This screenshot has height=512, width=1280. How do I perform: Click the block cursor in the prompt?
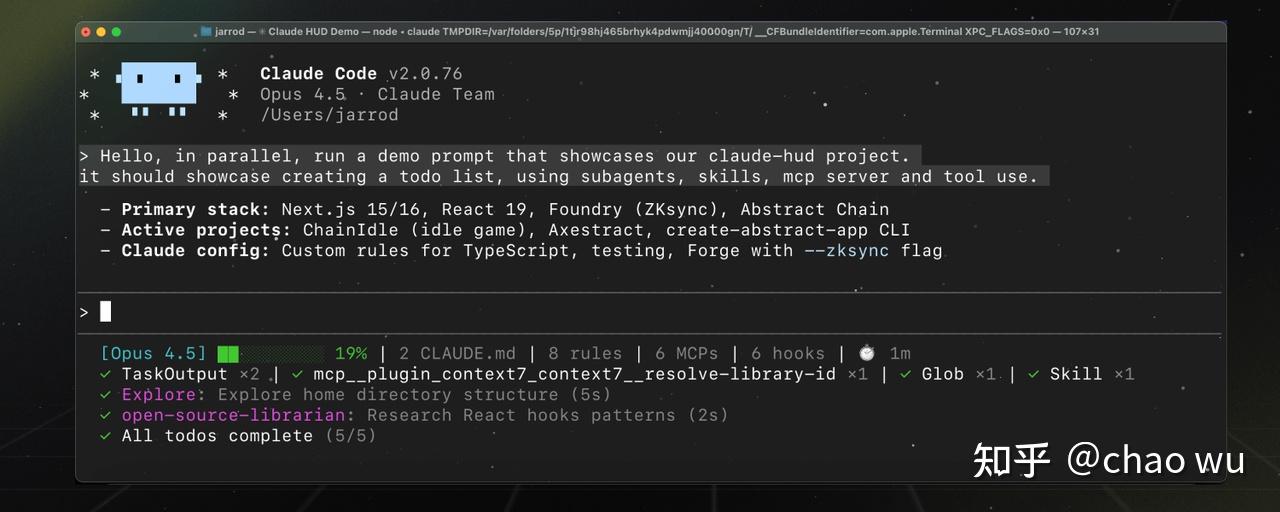point(106,312)
